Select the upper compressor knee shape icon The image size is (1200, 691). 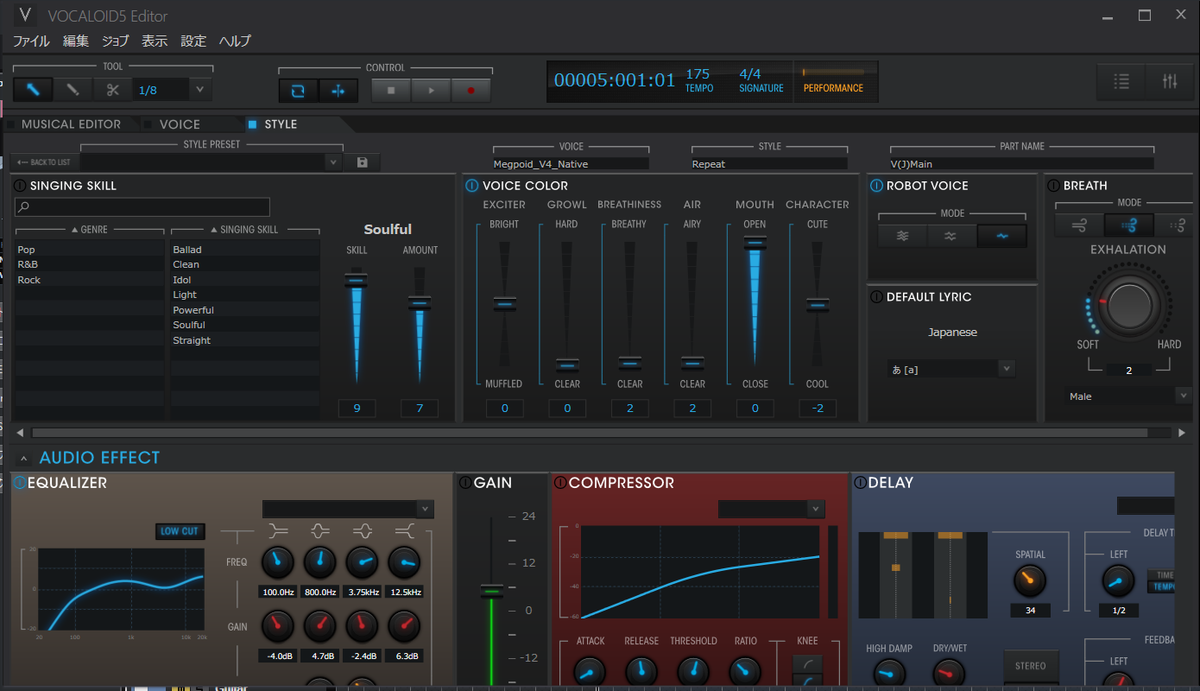point(807,663)
